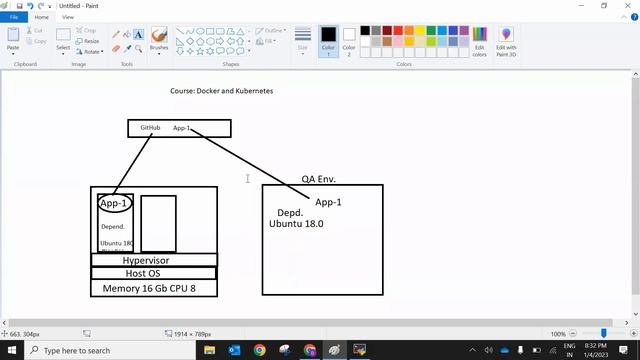Viewport: 640px width, 360px height.
Task: Pick the purple color swatch
Action: 464,30
